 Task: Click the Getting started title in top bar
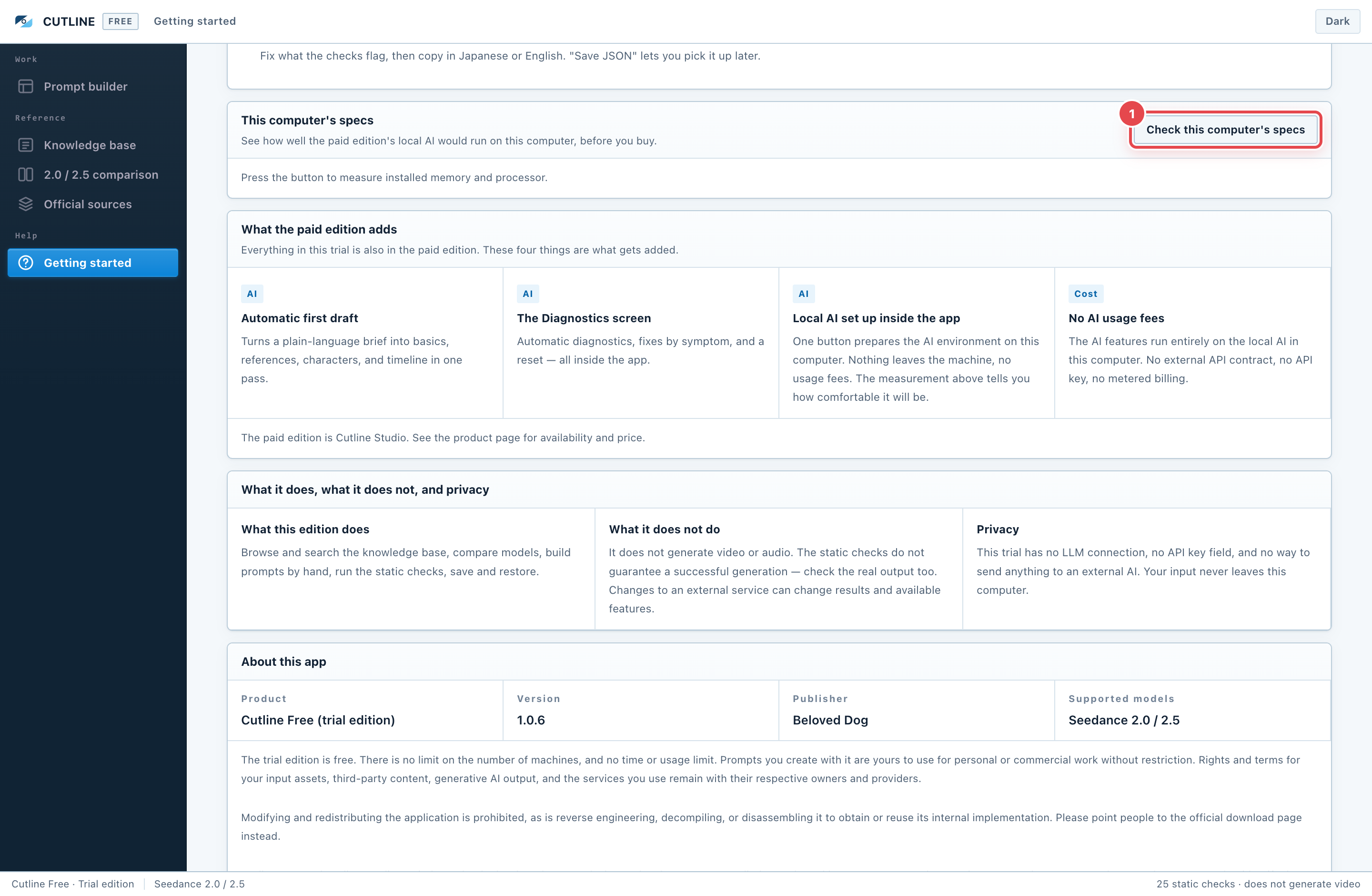pos(195,21)
